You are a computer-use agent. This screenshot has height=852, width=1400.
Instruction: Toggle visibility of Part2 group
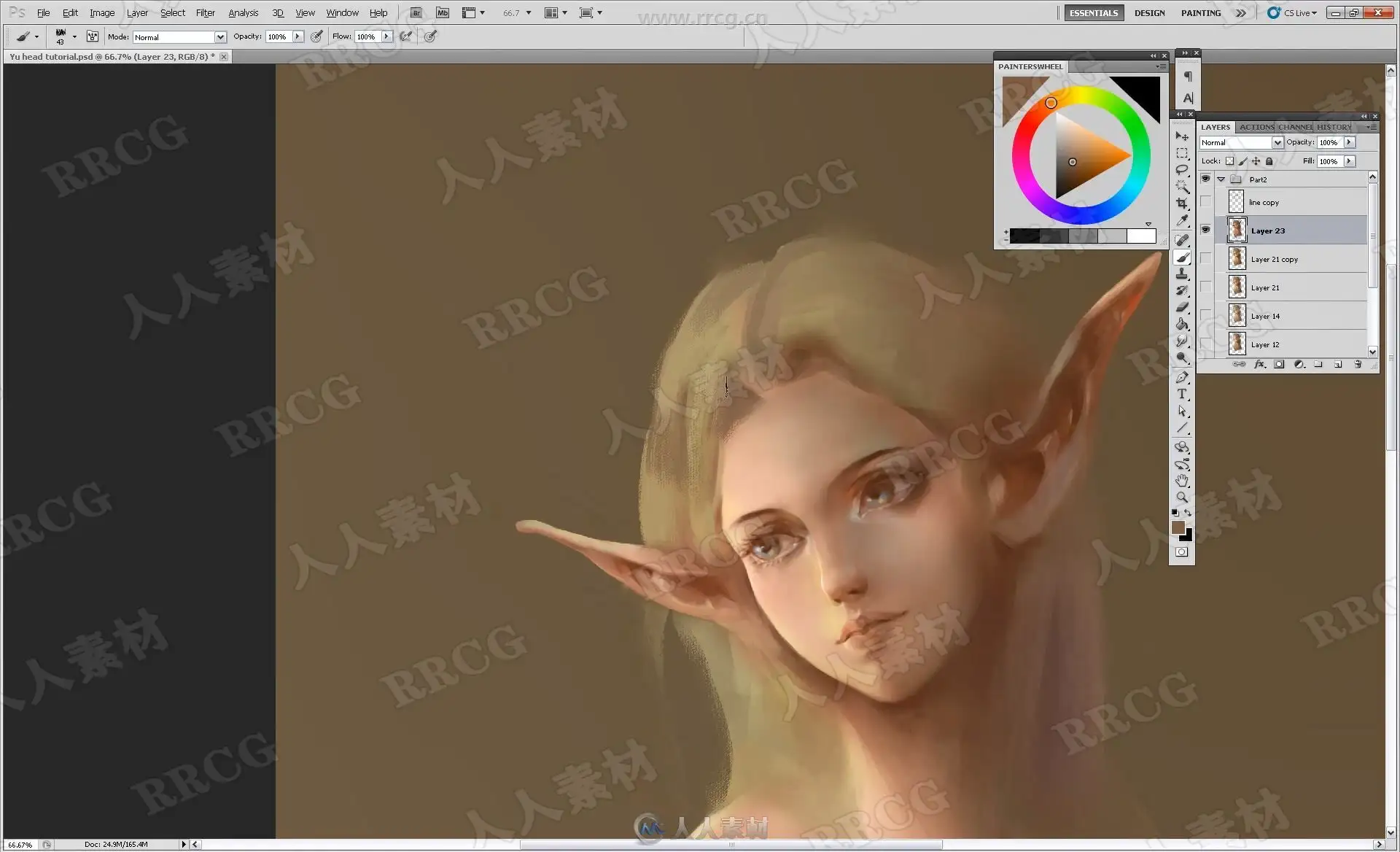tap(1205, 179)
